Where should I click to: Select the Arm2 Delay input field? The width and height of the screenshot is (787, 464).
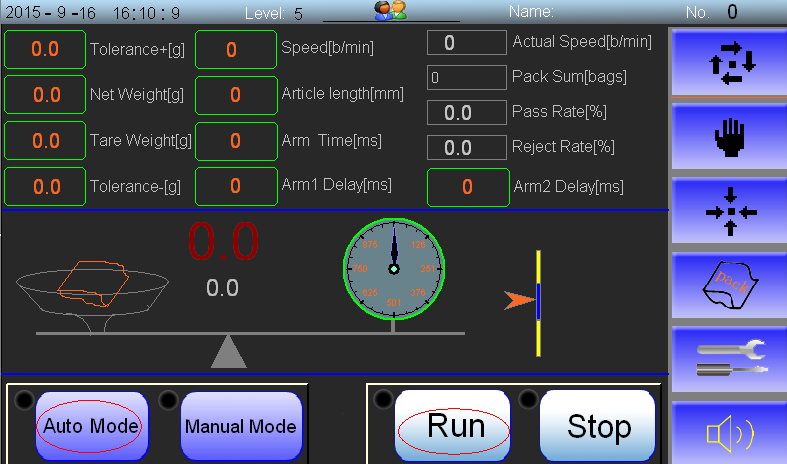tap(468, 187)
